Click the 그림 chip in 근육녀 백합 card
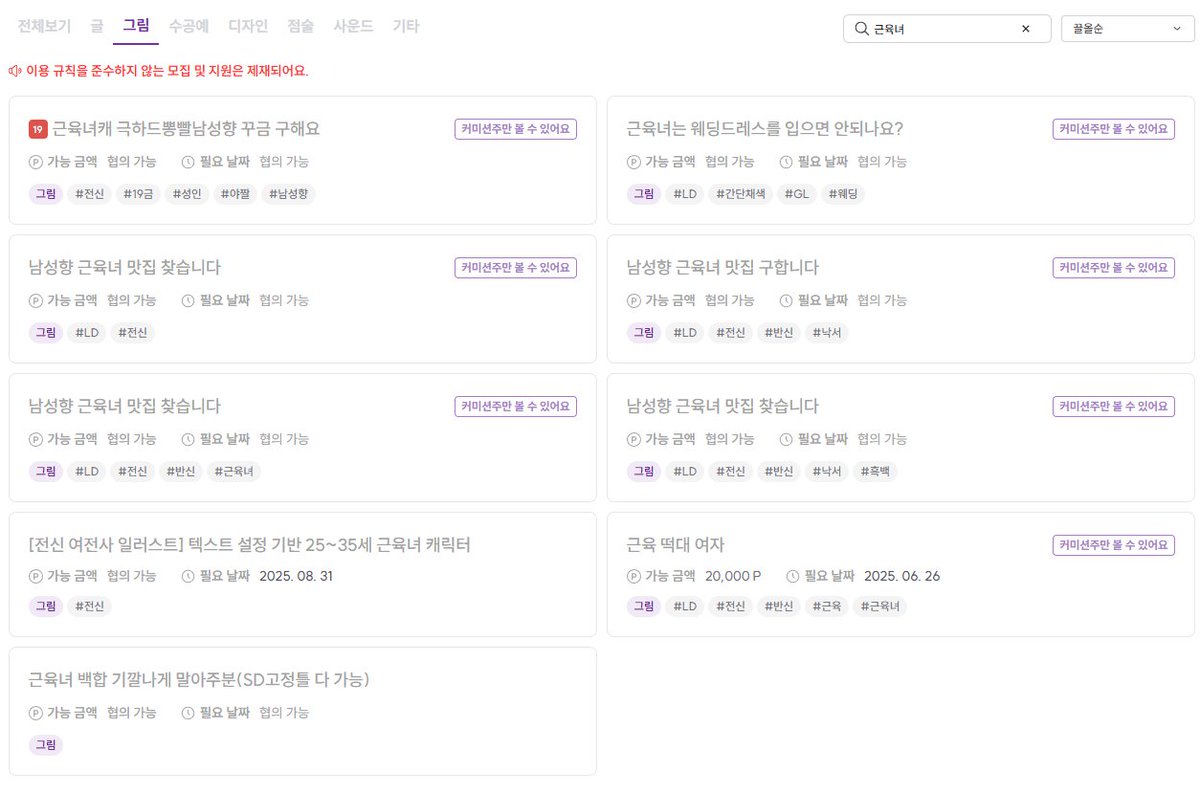 point(46,745)
